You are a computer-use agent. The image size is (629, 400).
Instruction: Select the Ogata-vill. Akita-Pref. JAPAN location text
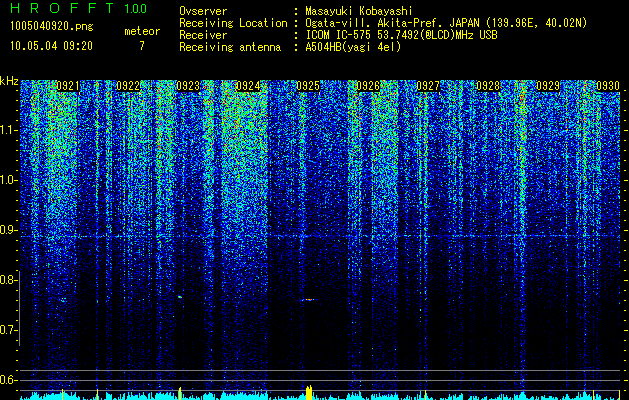[446, 23]
